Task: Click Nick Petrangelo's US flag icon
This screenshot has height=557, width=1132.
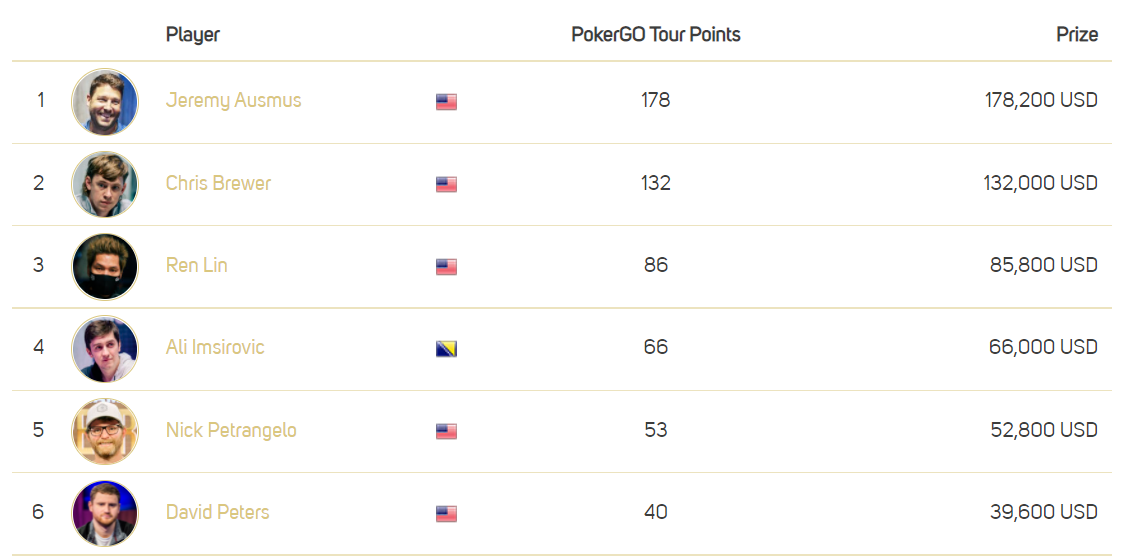Action: 446,431
